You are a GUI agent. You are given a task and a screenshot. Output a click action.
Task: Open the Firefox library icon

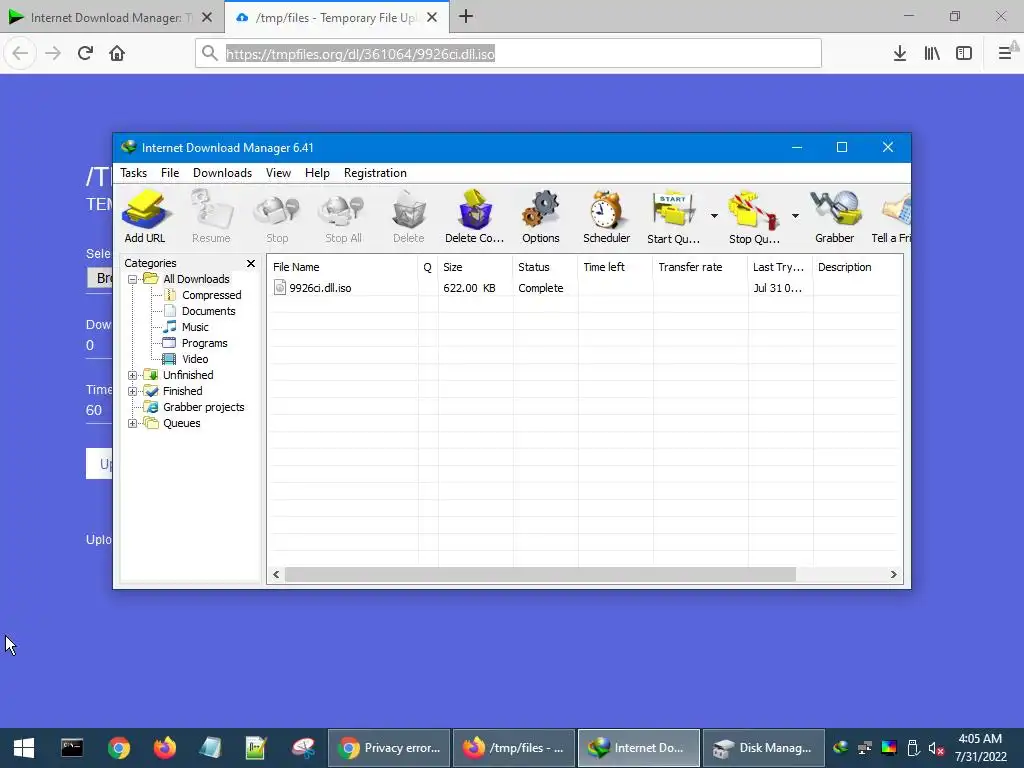932,53
